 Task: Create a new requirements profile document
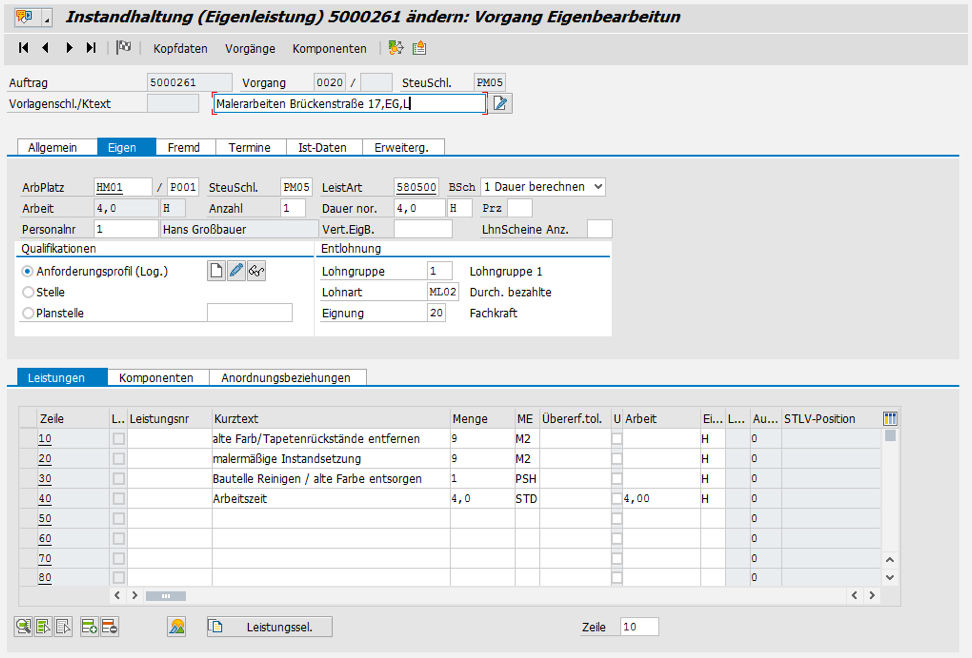(216, 271)
